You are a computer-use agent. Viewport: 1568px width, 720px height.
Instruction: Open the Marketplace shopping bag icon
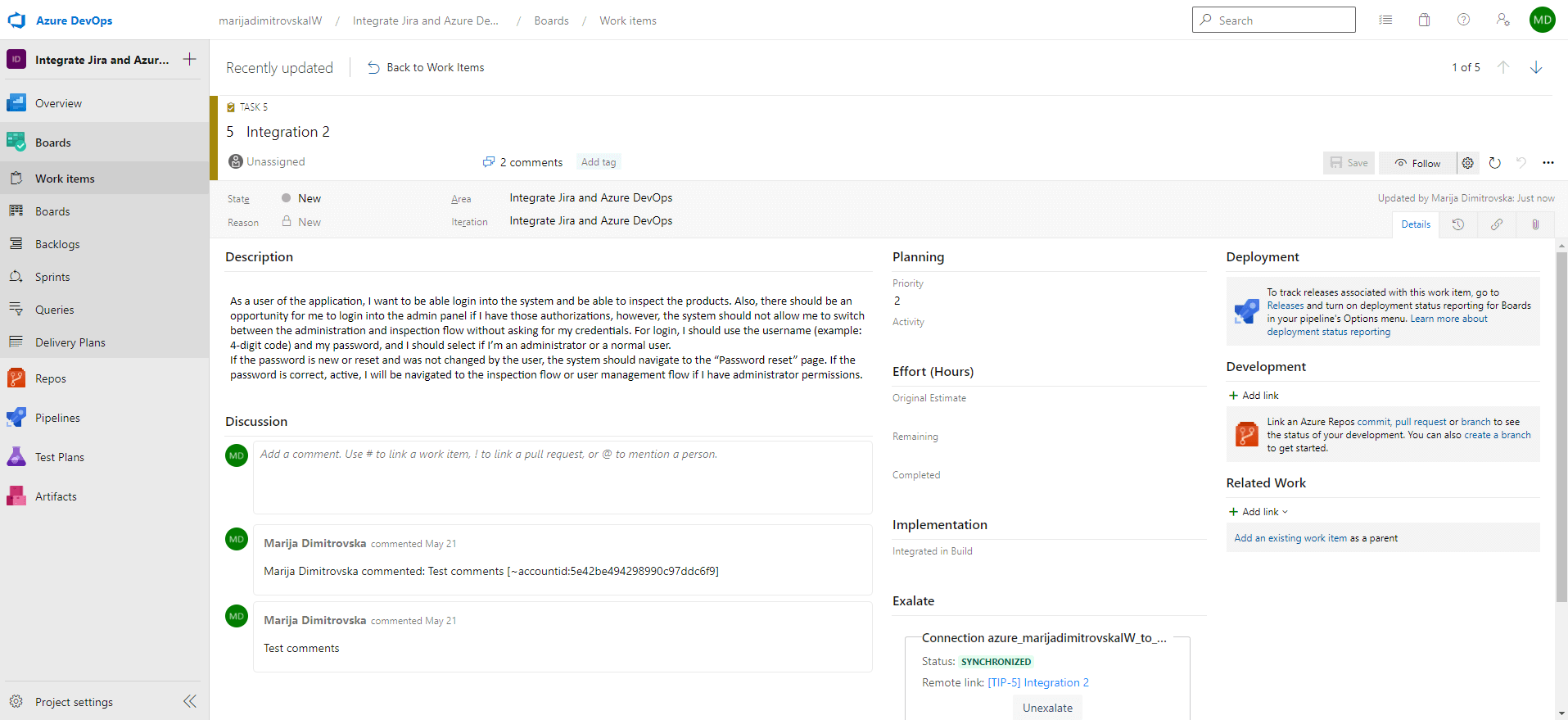[x=1424, y=20]
